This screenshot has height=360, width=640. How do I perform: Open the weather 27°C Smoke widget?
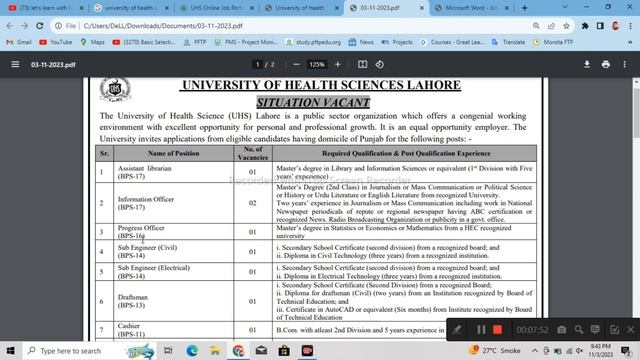point(495,351)
